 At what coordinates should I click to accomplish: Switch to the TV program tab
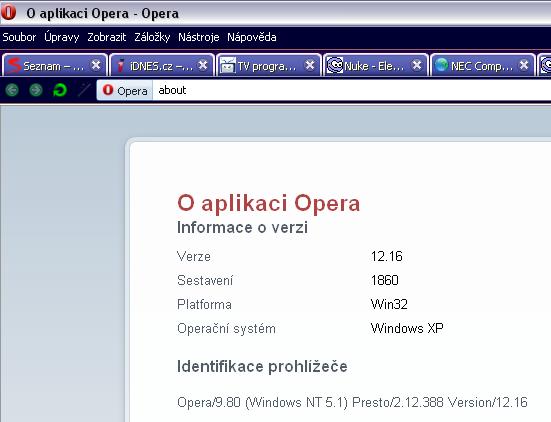pyautogui.click(x=269, y=65)
